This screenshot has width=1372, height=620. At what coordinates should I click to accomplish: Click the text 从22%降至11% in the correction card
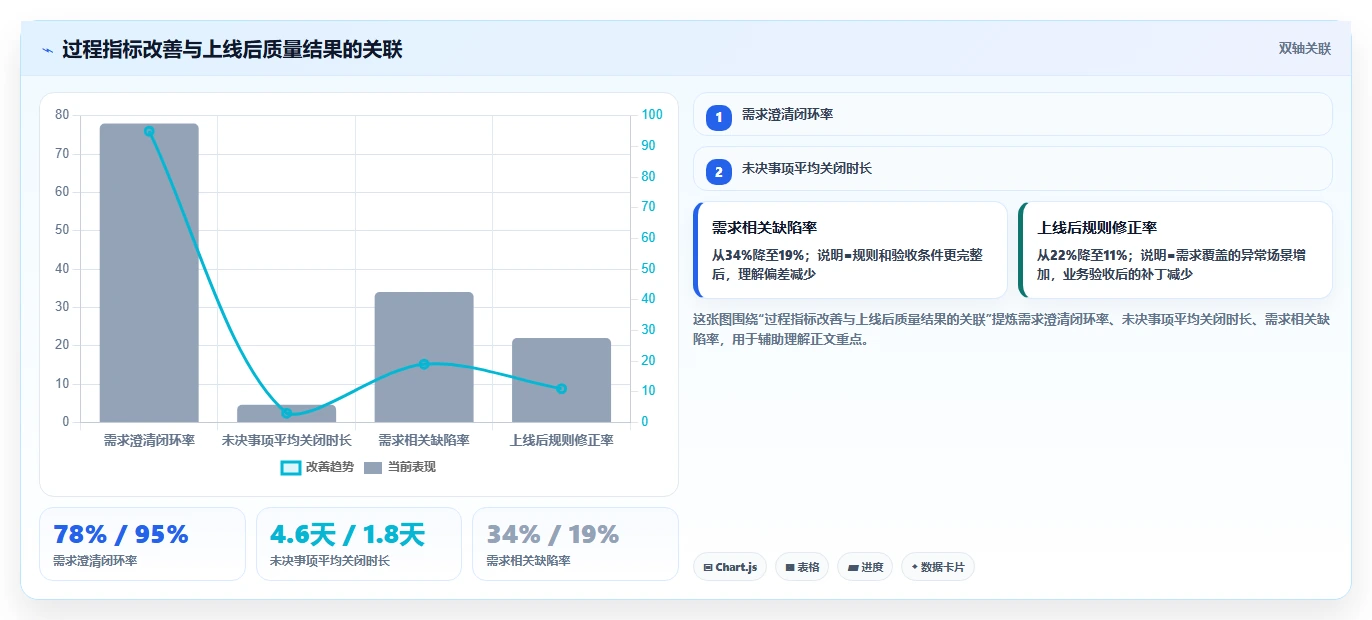tap(1081, 255)
